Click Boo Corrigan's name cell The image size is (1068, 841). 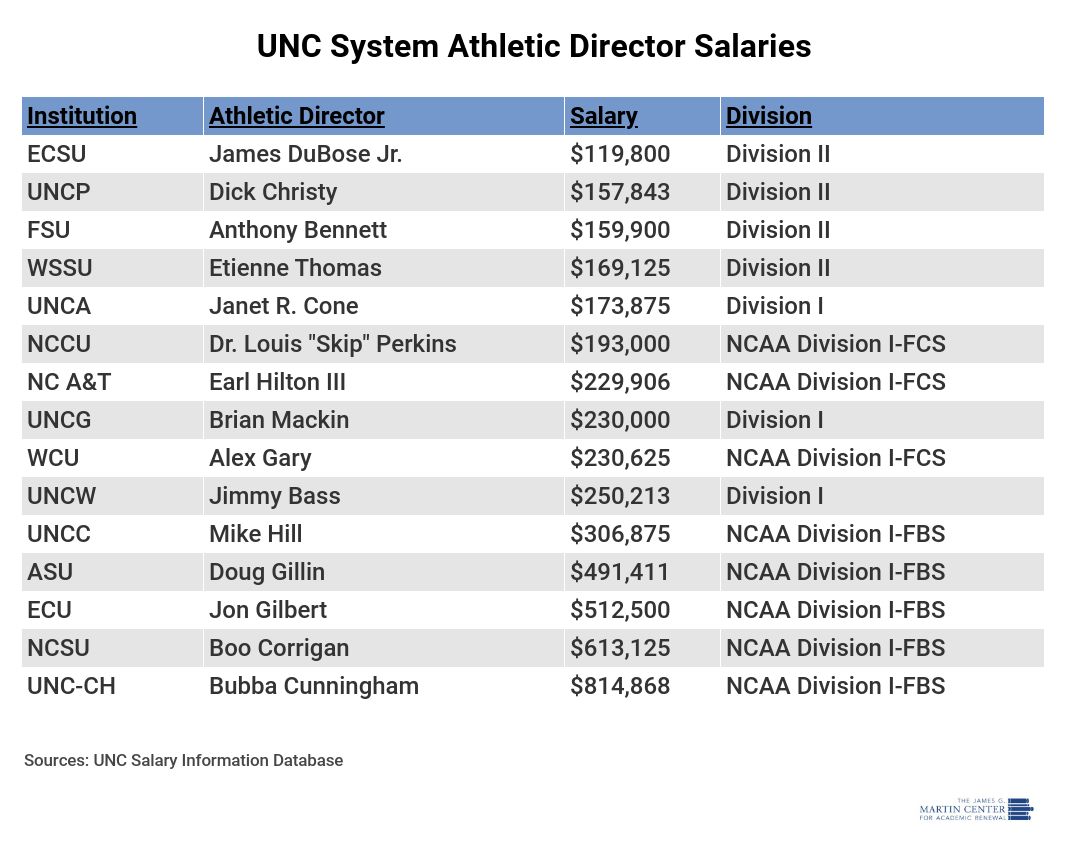click(x=279, y=648)
